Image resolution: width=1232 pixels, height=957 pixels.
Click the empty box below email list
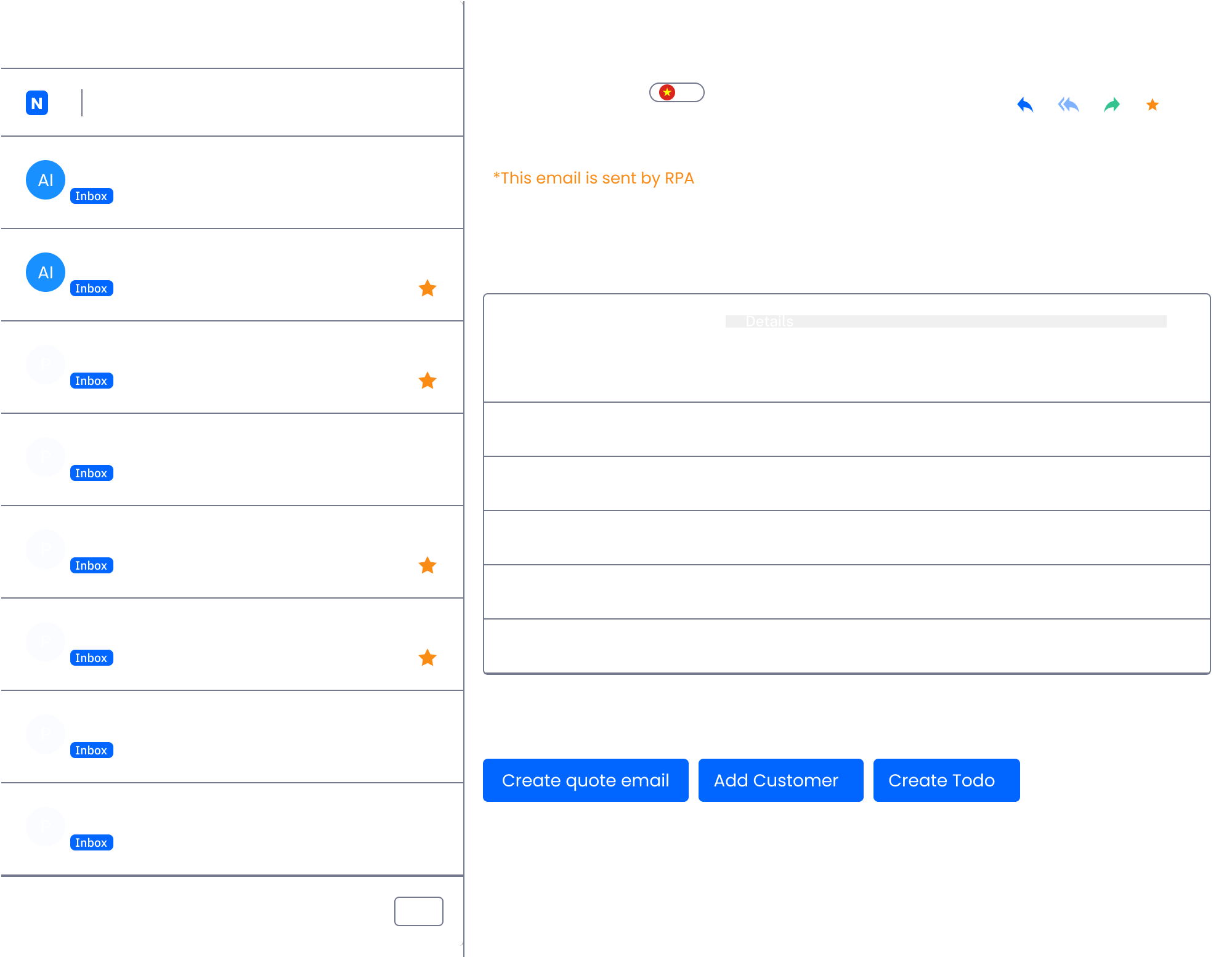(x=419, y=911)
